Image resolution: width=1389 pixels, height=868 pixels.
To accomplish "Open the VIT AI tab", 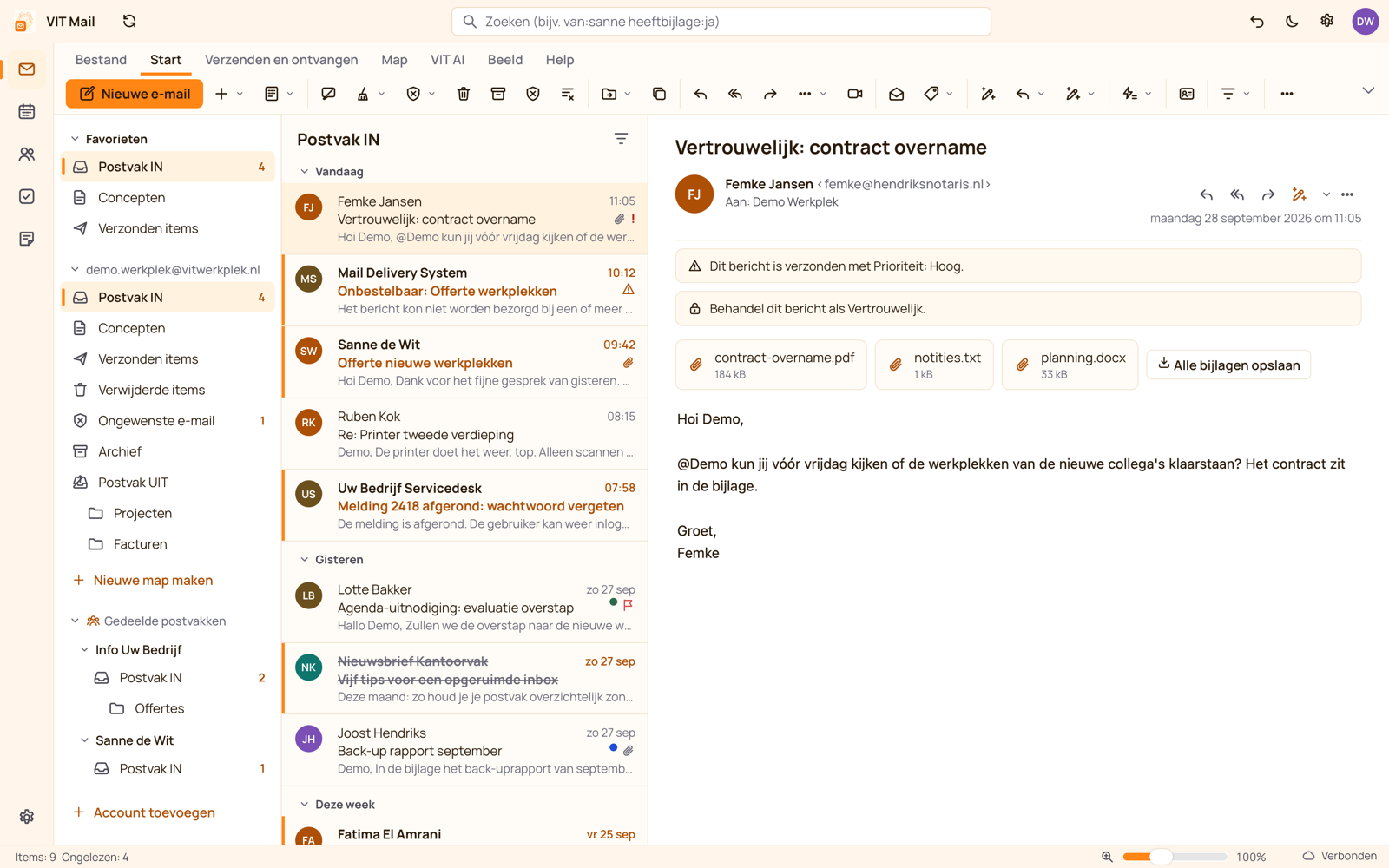I will click(x=447, y=60).
